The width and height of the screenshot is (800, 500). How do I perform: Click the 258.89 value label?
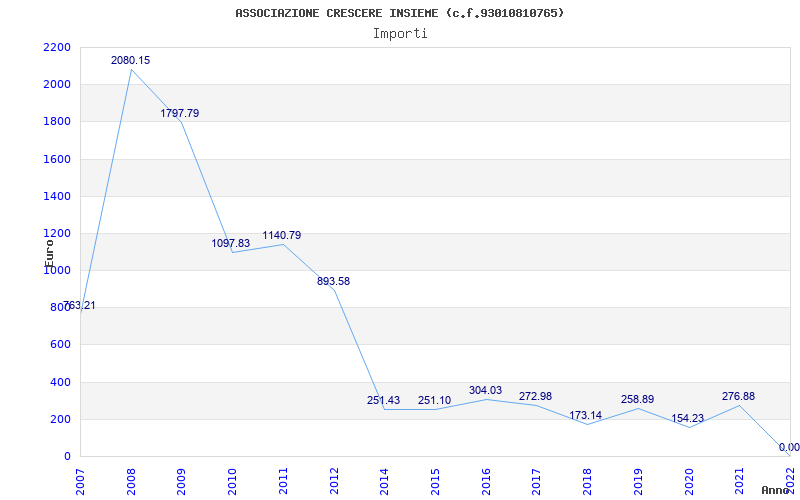tap(637, 399)
